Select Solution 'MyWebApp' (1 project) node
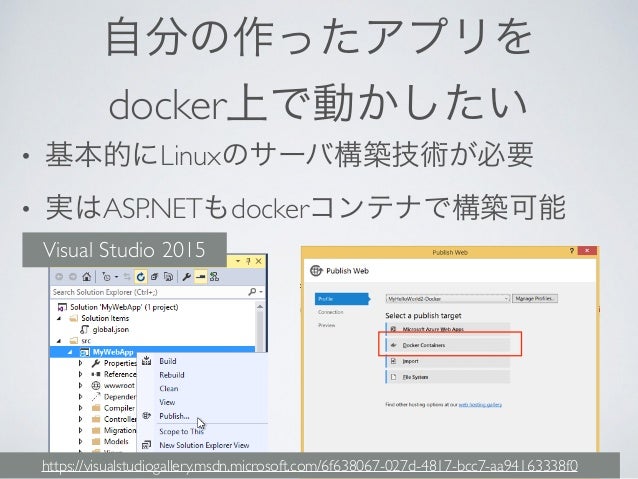 pyautogui.click(x=124, y=307)
